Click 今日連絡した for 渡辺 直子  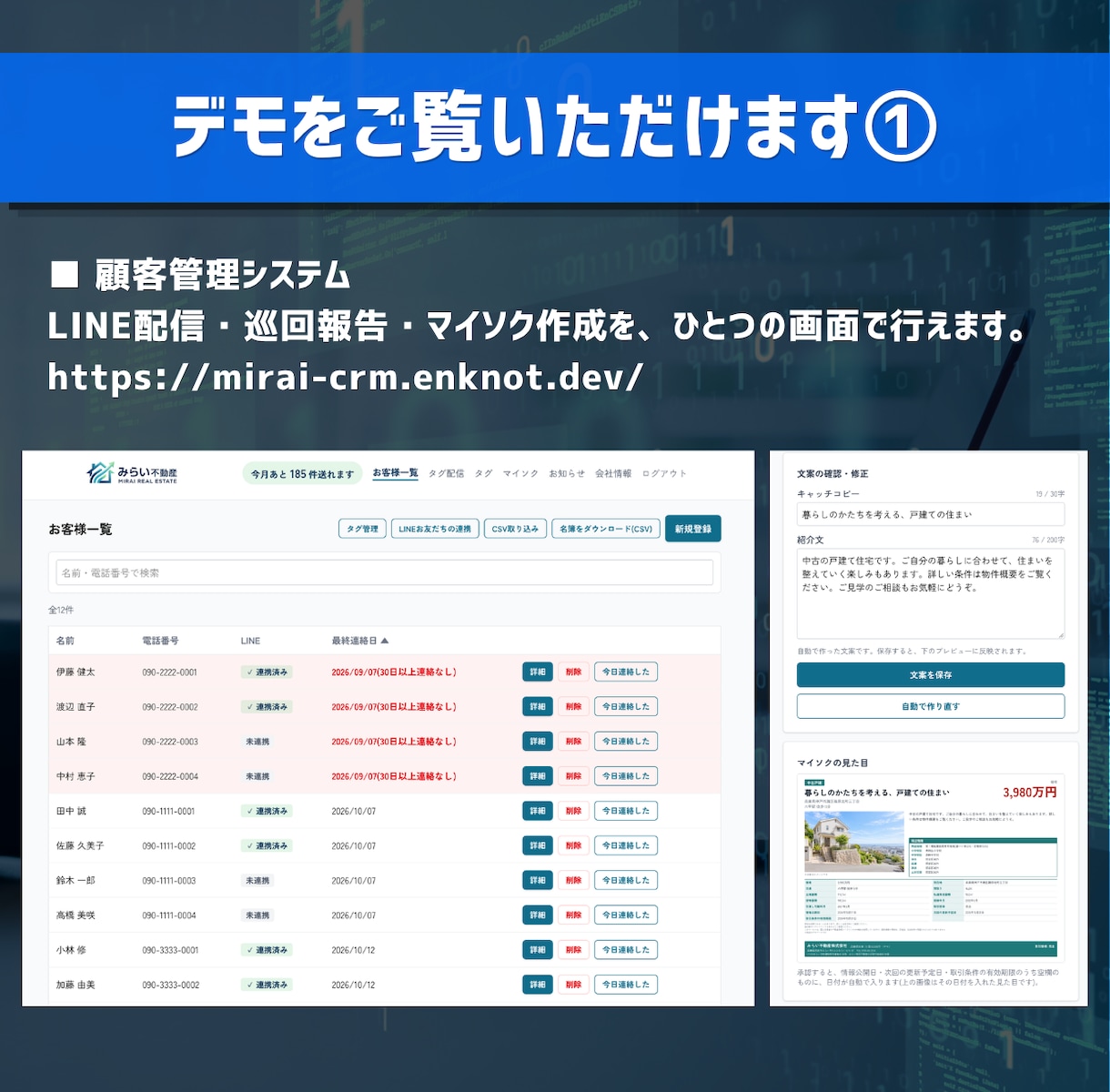point(625,706)
